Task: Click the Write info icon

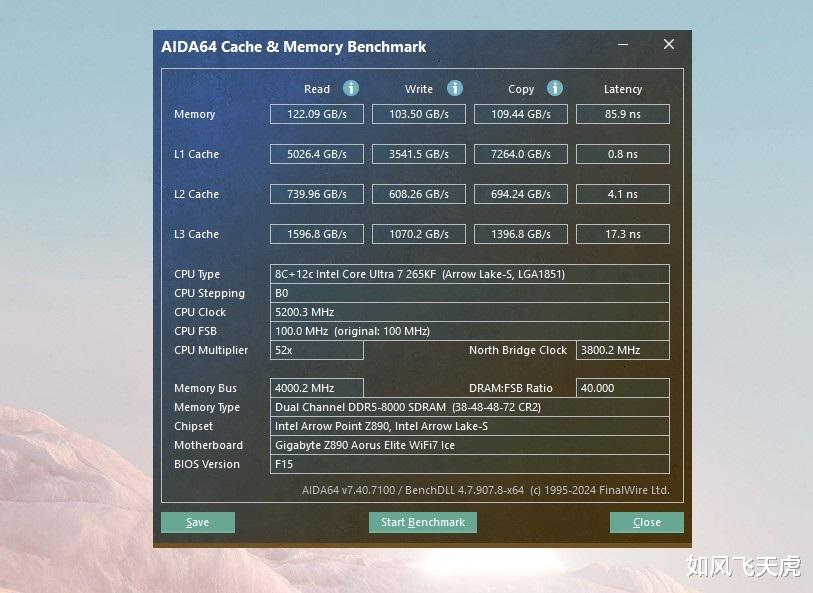Action: (x=455, y=88)
